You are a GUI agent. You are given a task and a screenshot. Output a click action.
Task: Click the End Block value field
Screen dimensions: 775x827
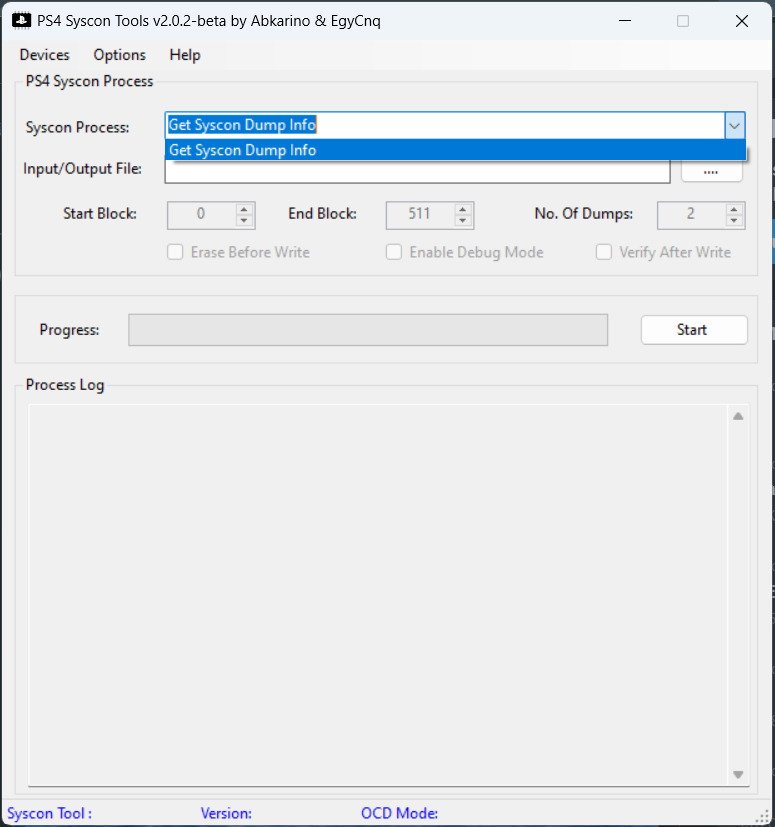pos(419,215)
